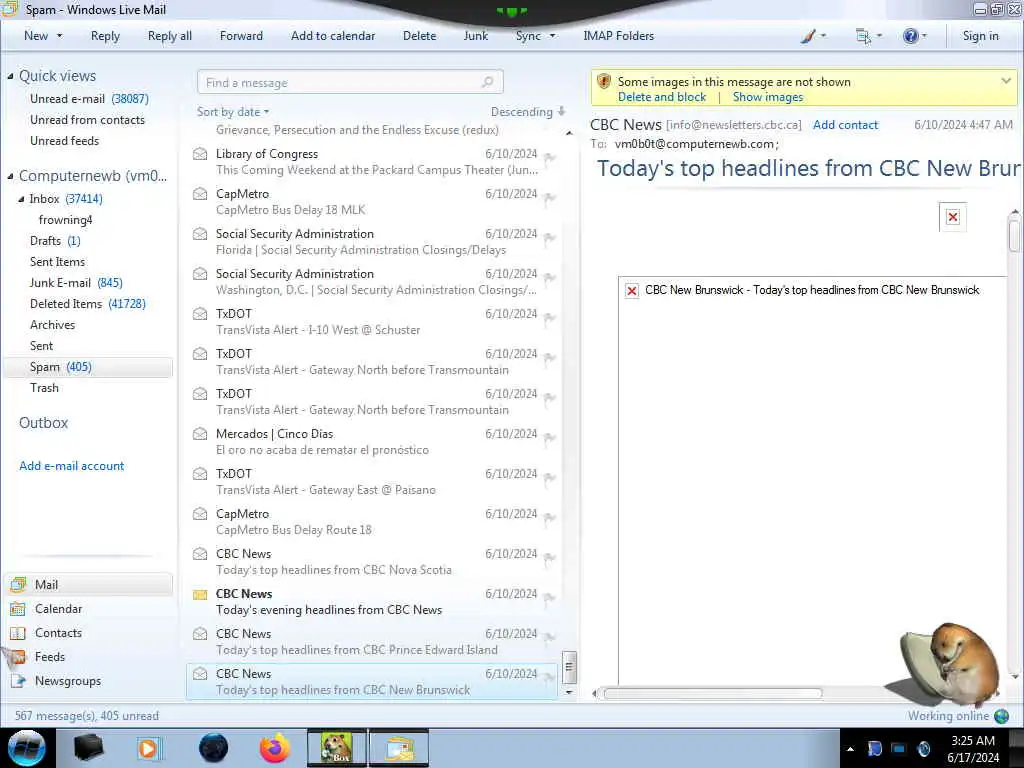This screenshot has height=768, width=1024.
Task: Click the search magnifier in Find a message
Action: (487, 82)
